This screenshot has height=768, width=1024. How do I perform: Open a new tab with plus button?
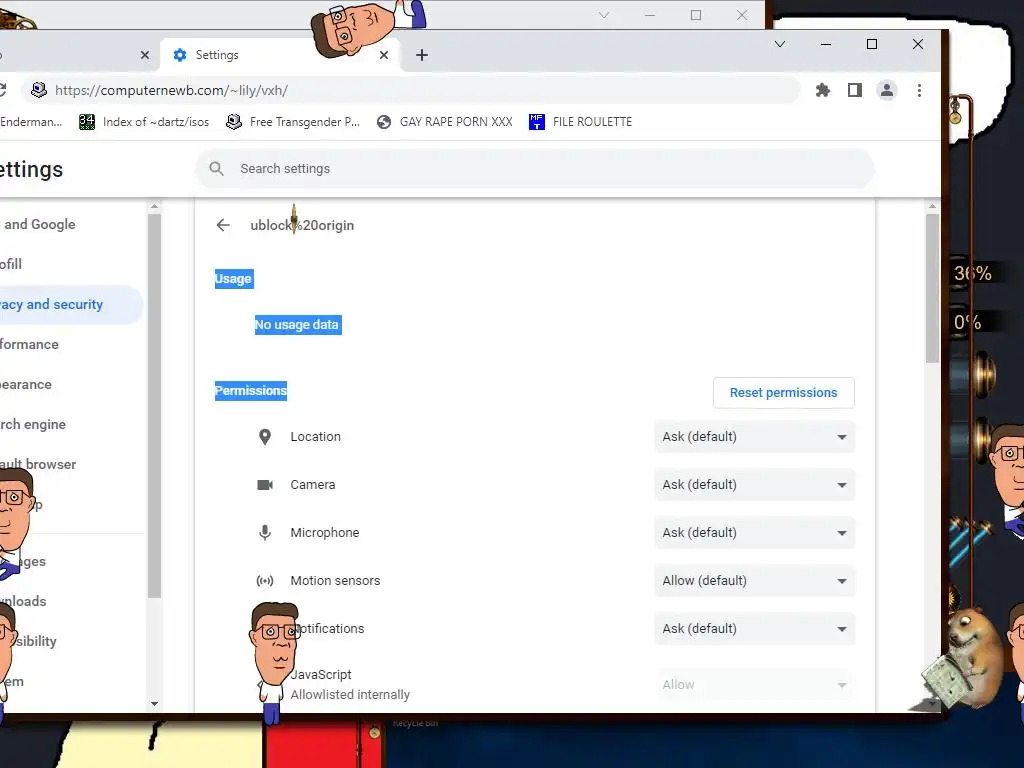point(422,55)
